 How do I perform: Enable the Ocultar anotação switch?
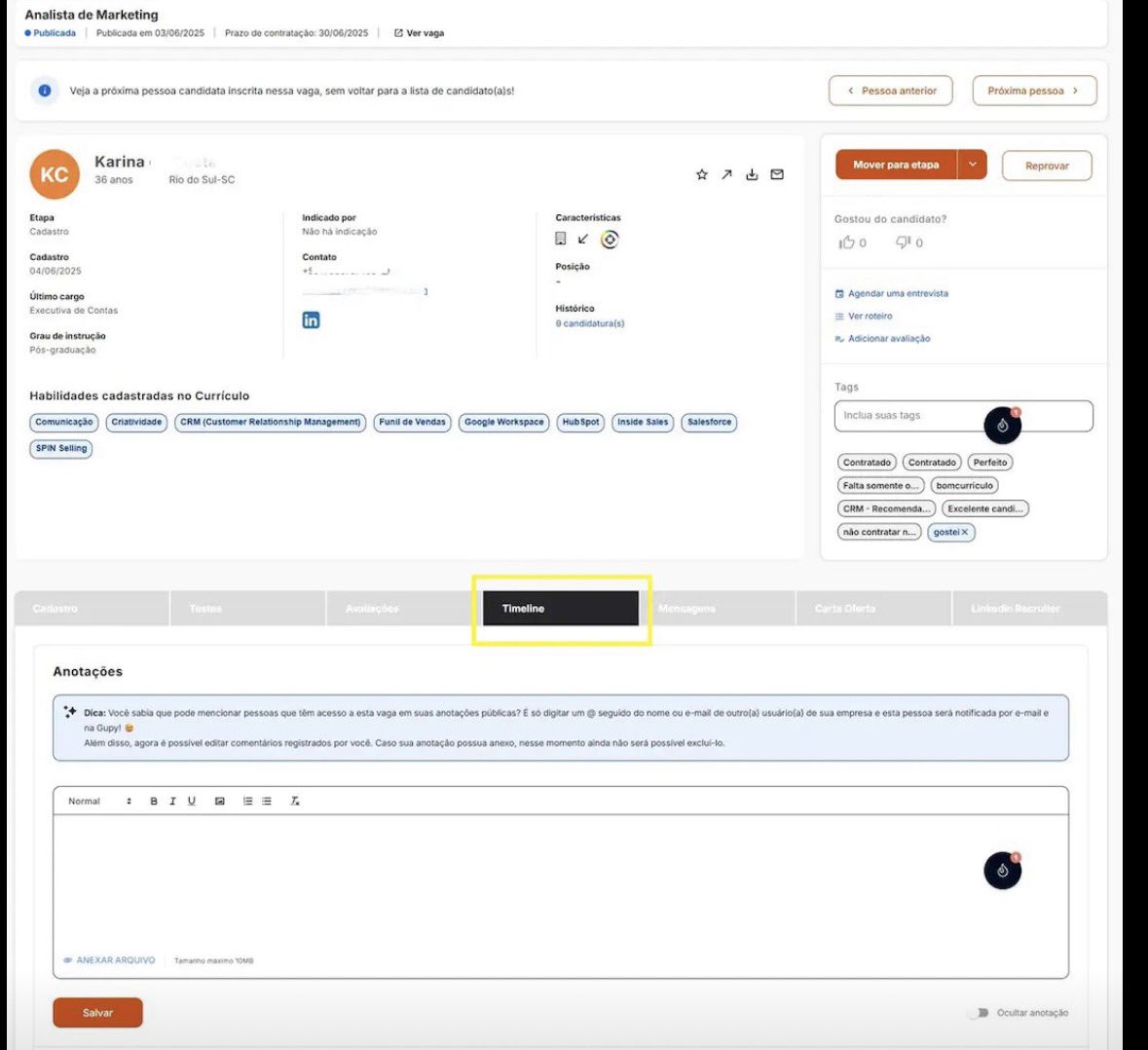pyautogui.click(x=977, y=1013)
